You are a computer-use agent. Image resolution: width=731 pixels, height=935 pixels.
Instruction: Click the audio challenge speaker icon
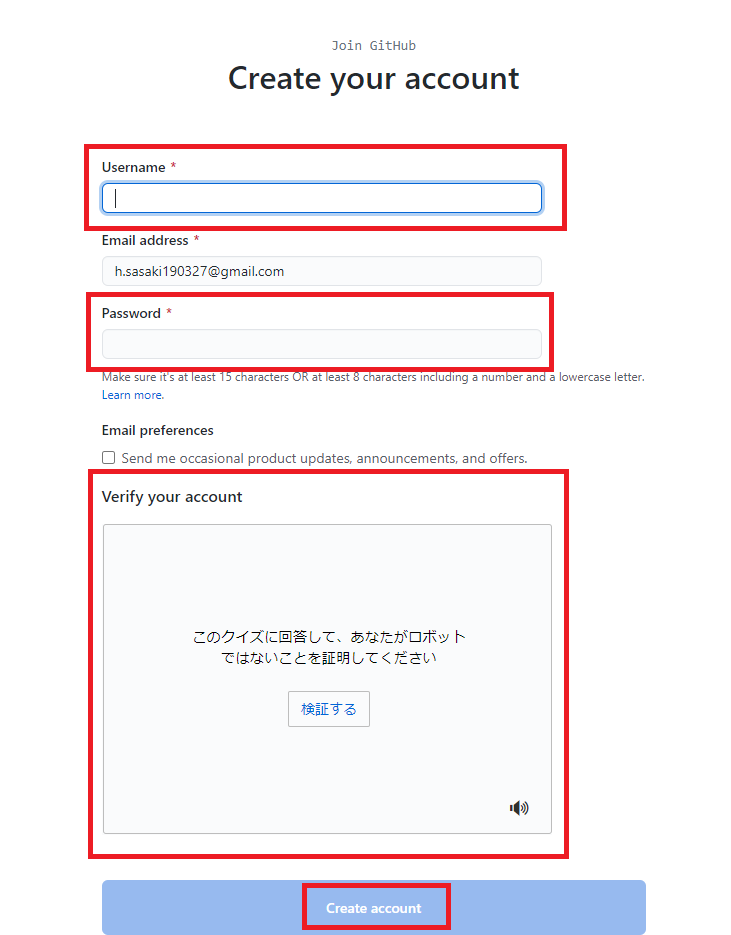(519, 807)
